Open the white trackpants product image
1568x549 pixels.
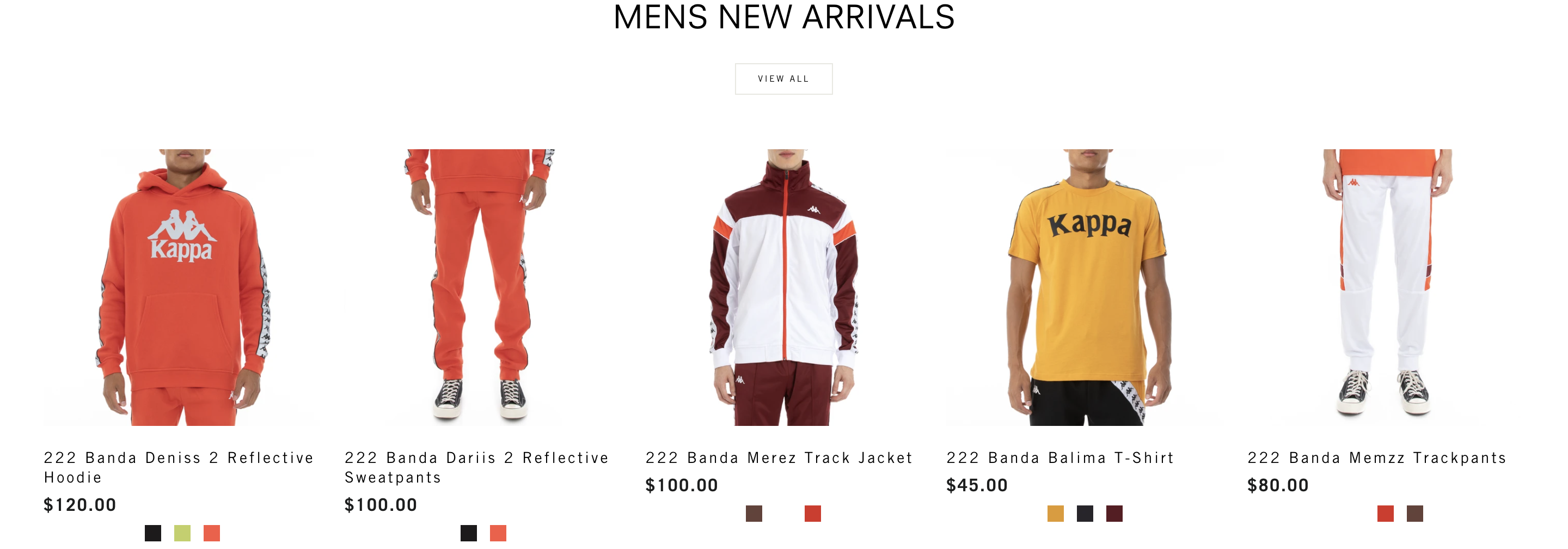point(1386,287)
